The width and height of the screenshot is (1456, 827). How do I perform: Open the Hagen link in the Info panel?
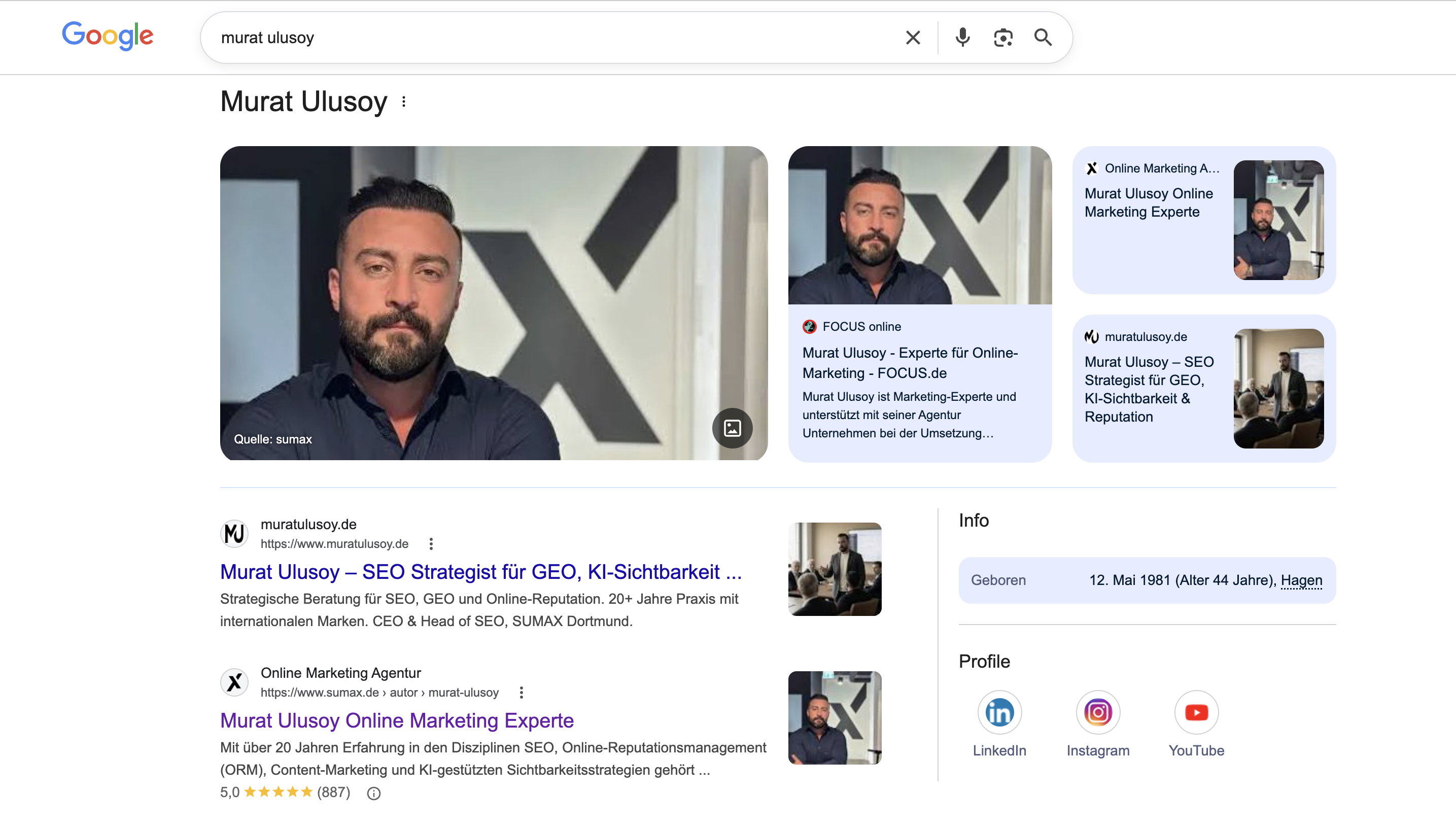pos(1302,580)
